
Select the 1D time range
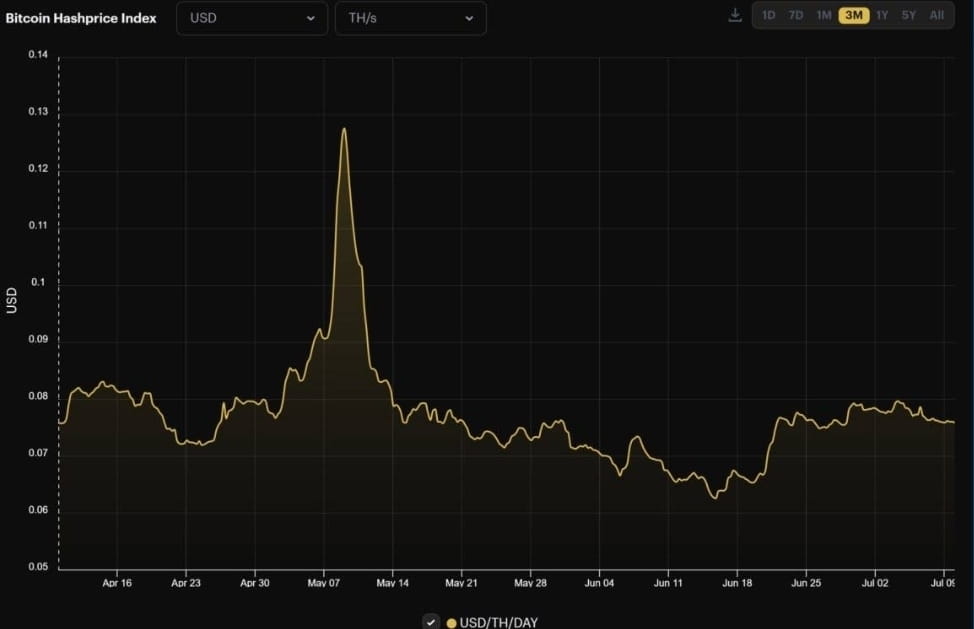768,16
